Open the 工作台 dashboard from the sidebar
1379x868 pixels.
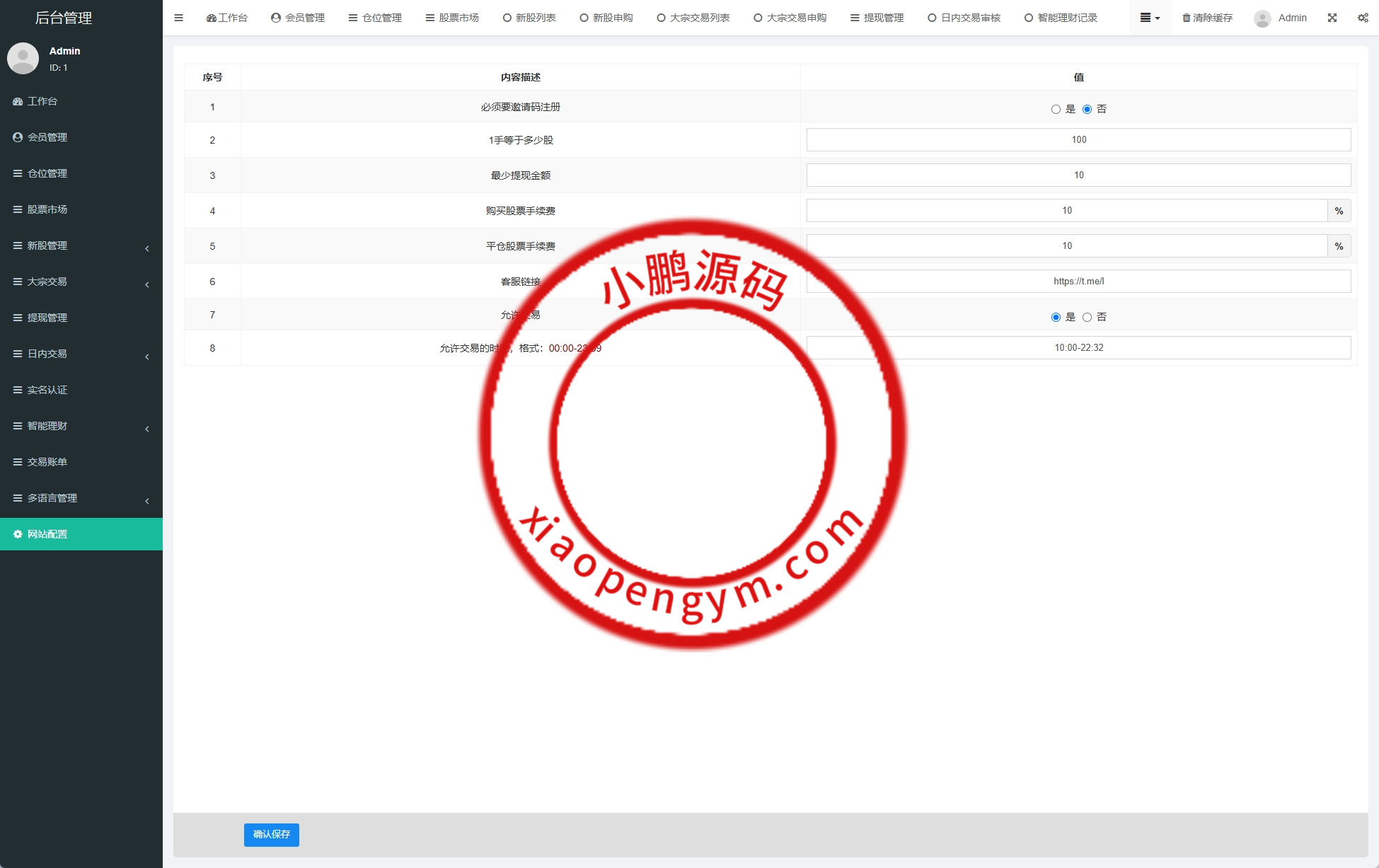(x=44, y=101)
